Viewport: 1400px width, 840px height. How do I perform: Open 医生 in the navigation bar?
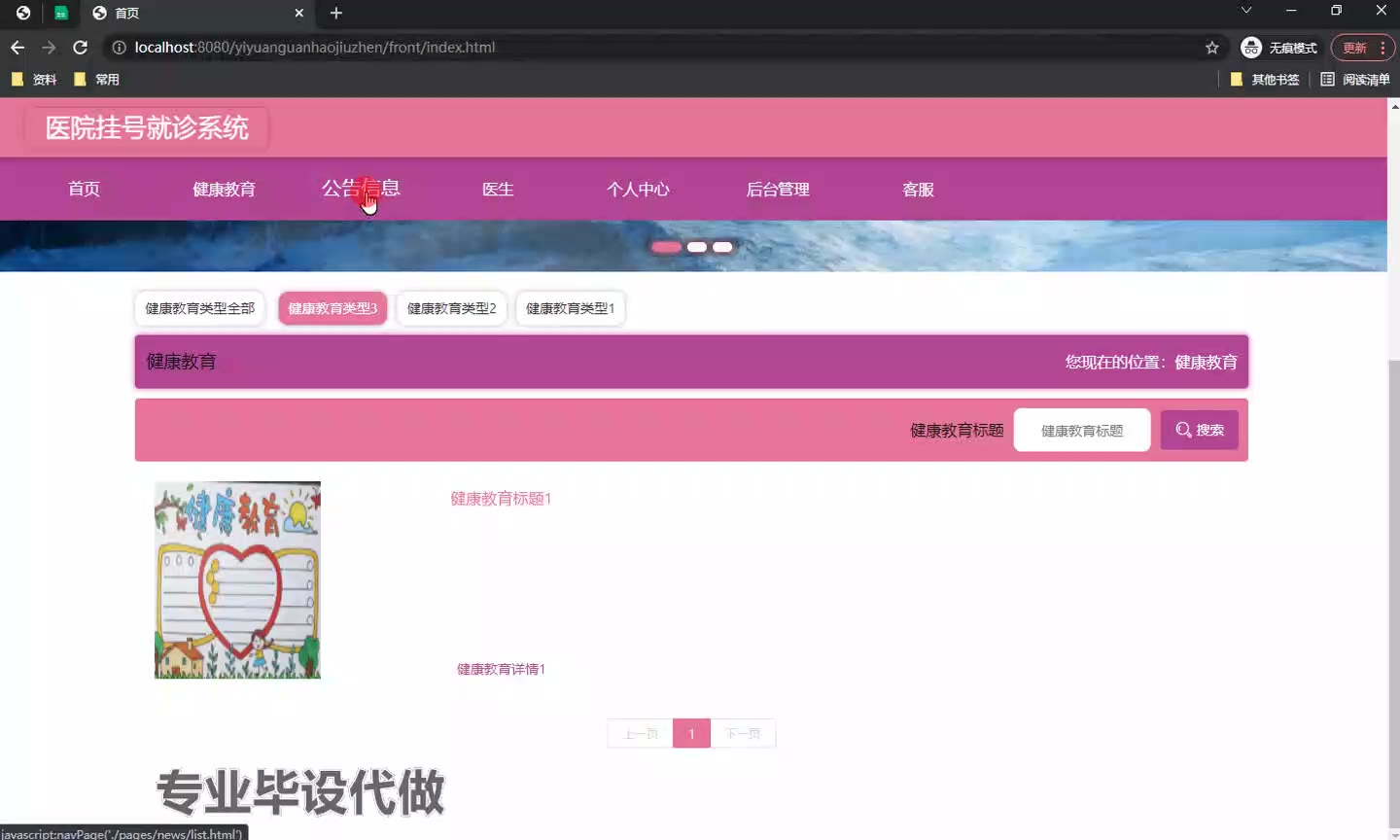point(498,189)
